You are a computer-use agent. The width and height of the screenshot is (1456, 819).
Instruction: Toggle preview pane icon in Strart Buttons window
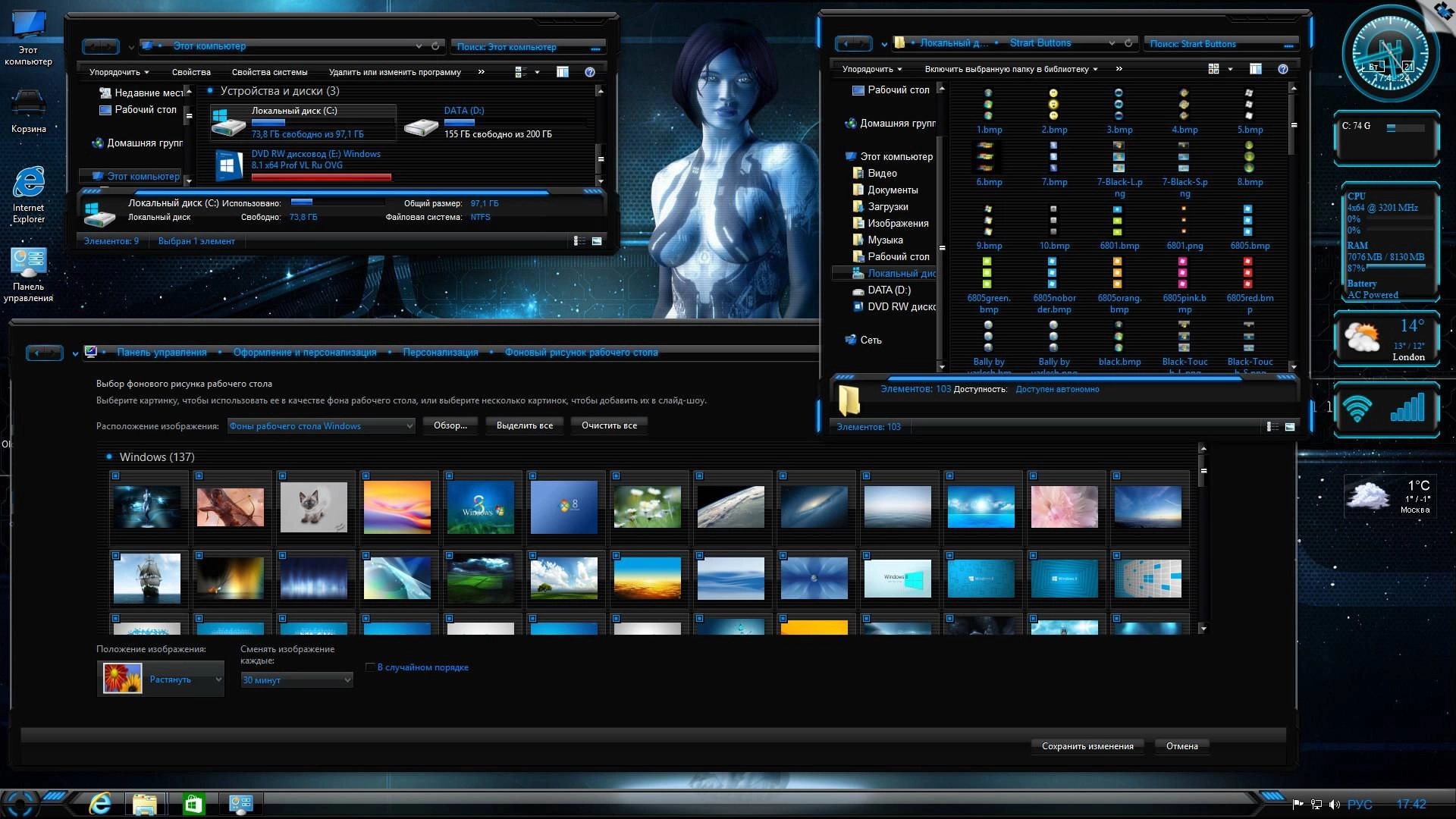tap(1255, 69)
